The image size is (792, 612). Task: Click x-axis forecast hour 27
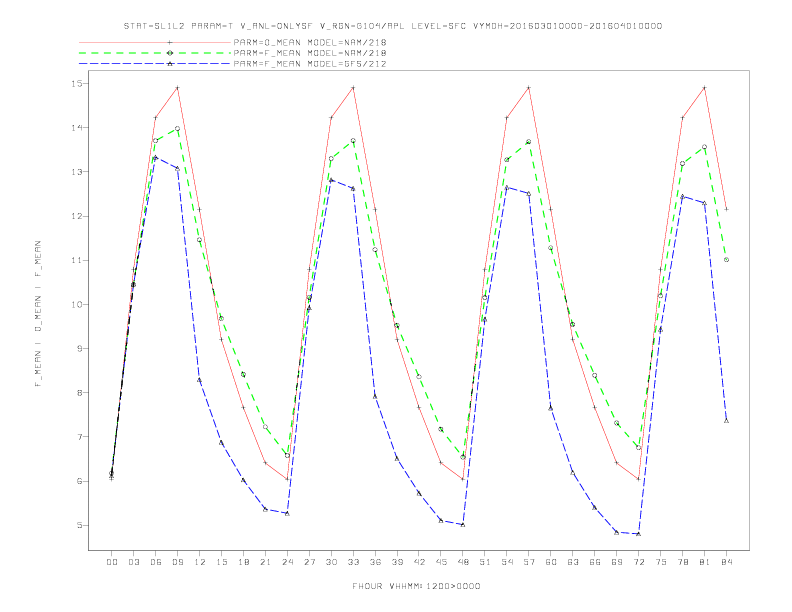[x=309, y=562]
